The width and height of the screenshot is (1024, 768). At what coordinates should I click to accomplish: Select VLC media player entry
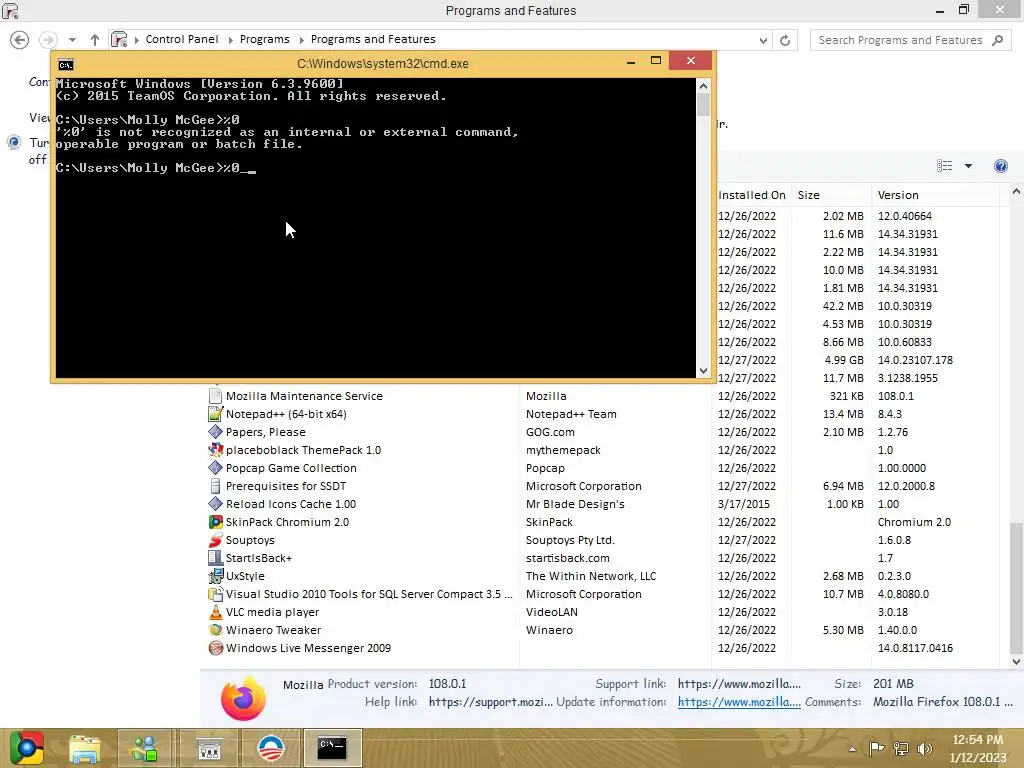point(272,612)
